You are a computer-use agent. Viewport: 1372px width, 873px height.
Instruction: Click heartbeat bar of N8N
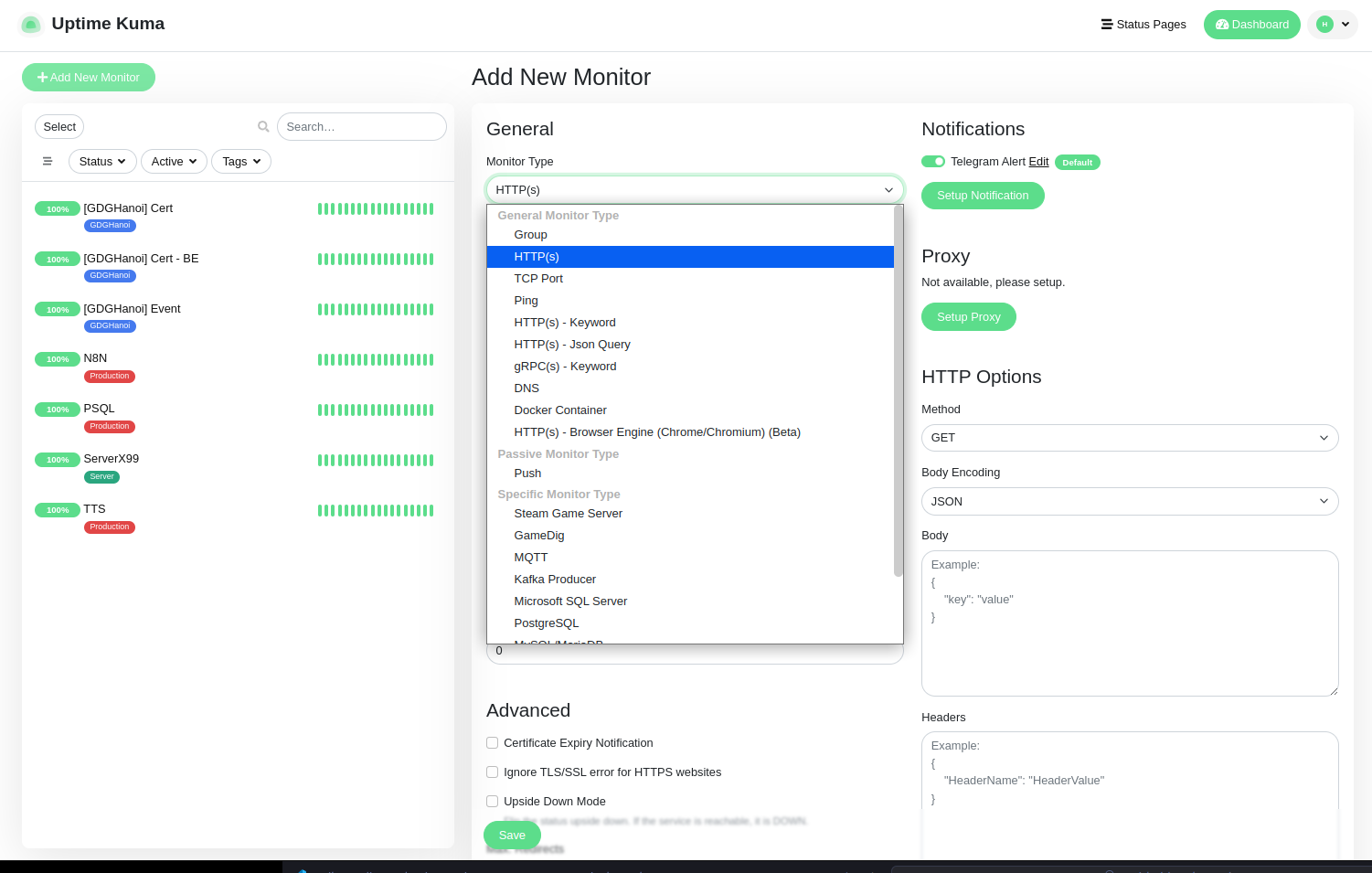(x=376, y=359)
